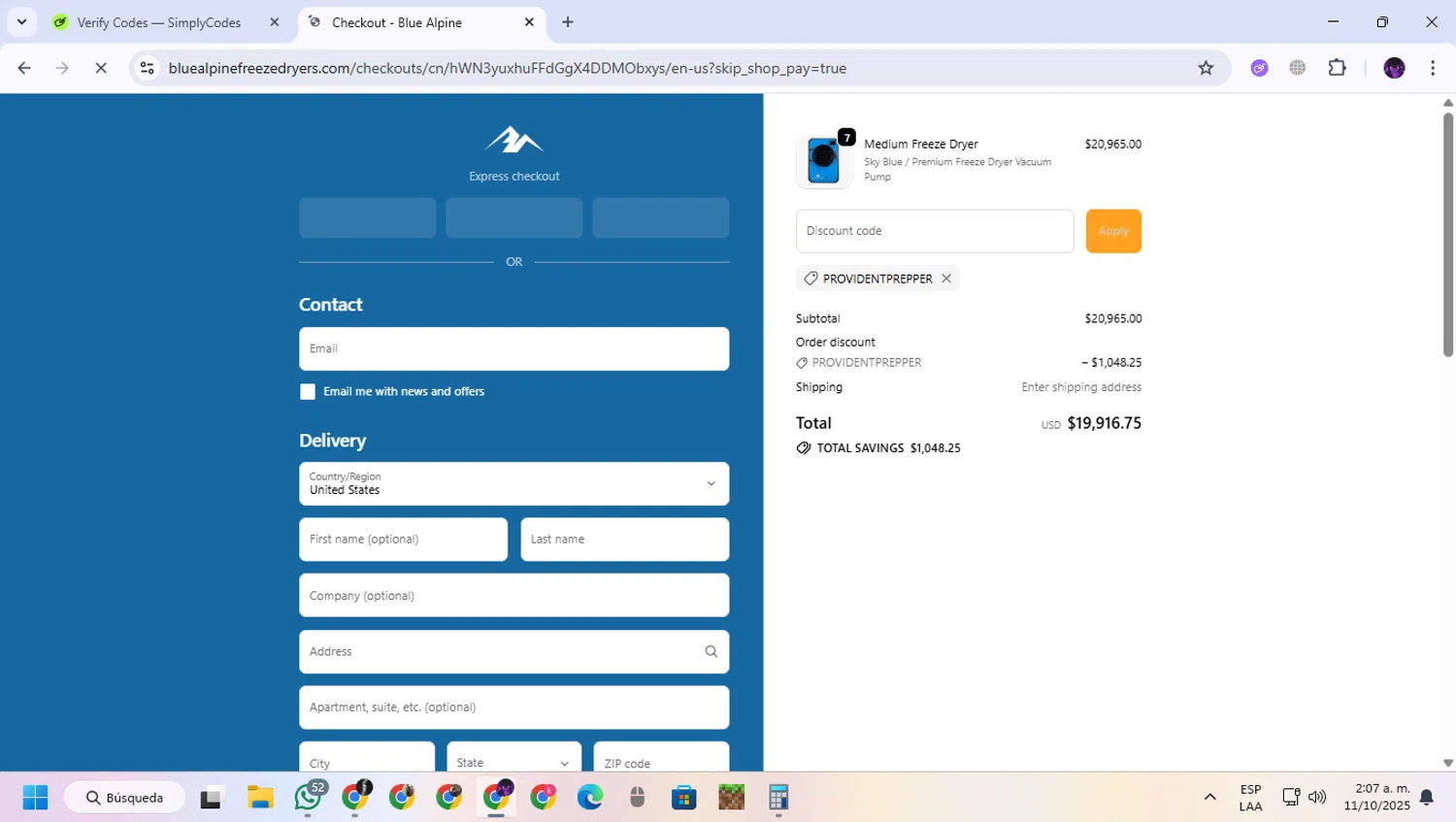Click the scrollbar down arrow

pos(1448,764)
